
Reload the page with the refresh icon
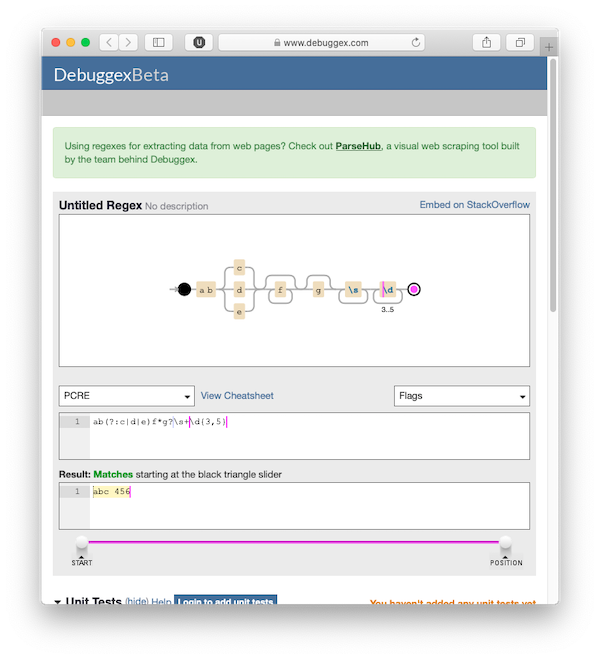point(417,43)
